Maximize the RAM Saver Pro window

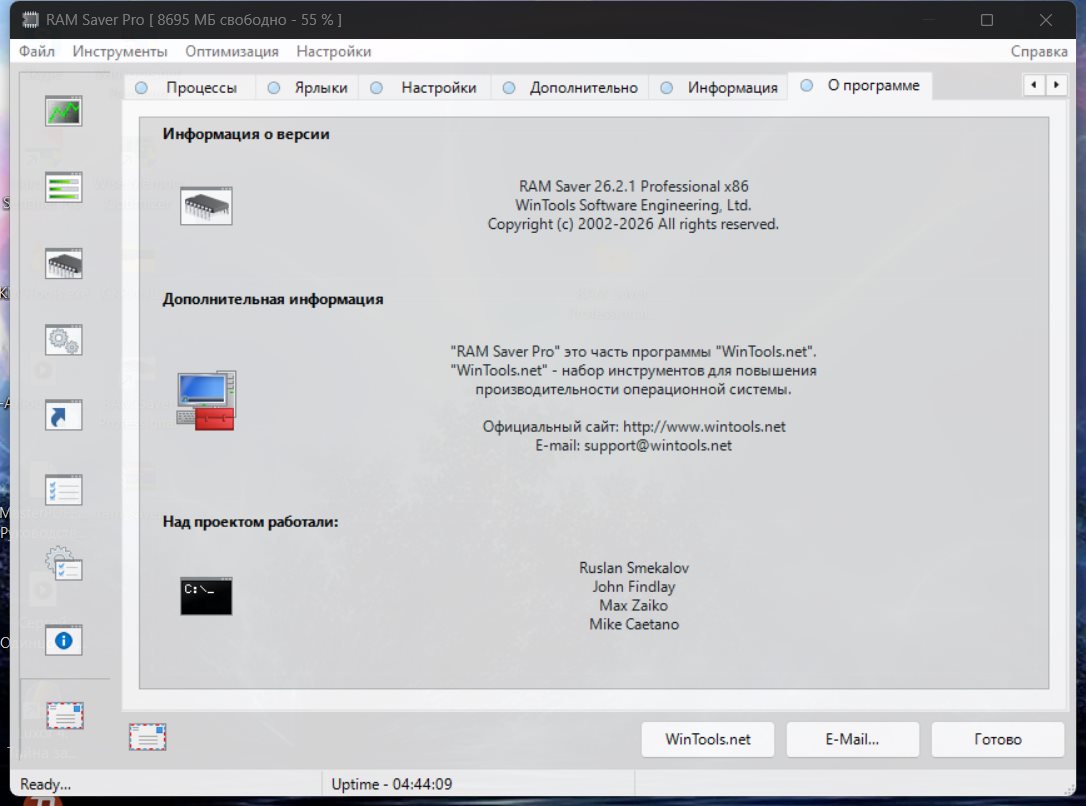tap(987, 20)
